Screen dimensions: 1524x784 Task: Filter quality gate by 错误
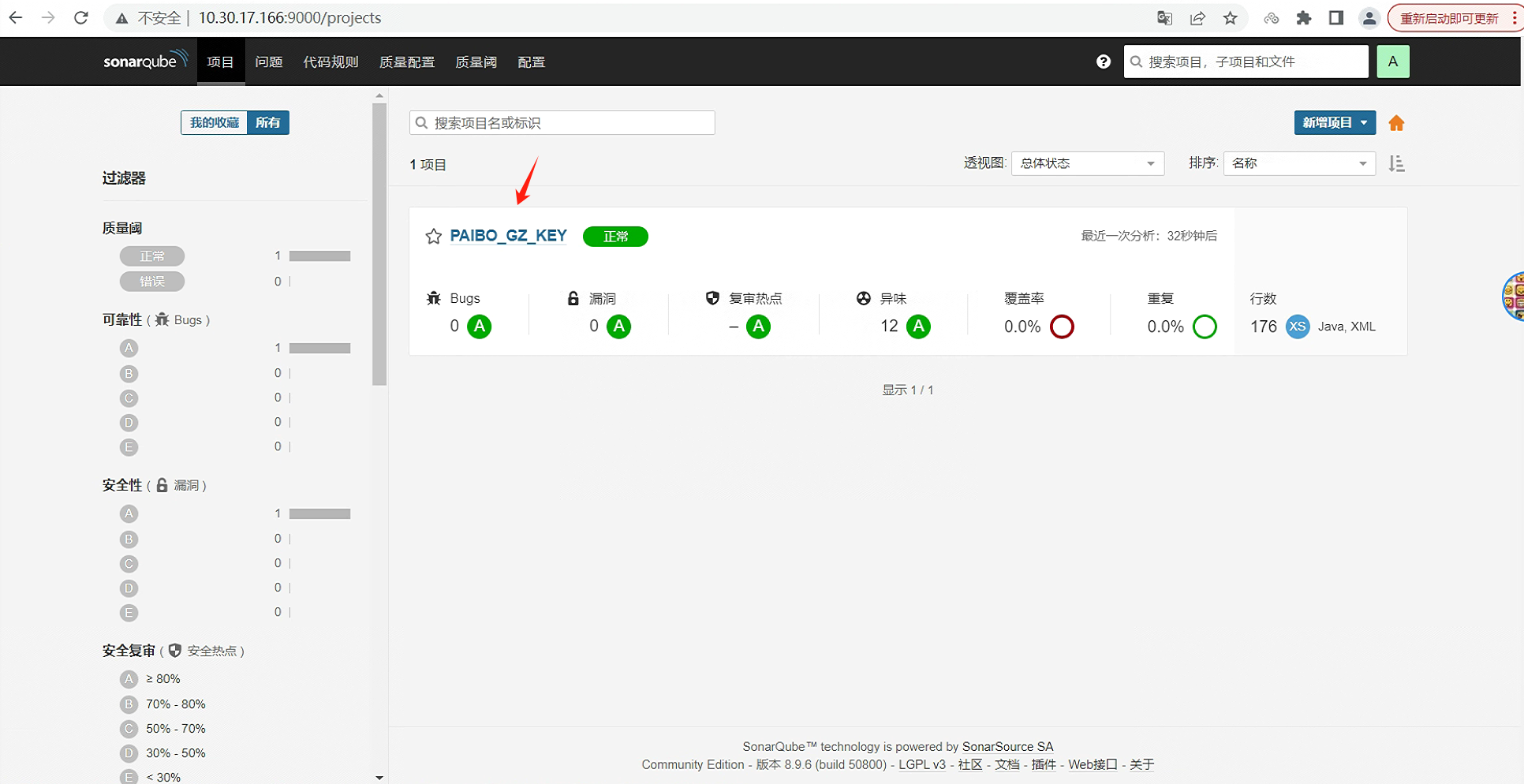(x=152, y=282)
